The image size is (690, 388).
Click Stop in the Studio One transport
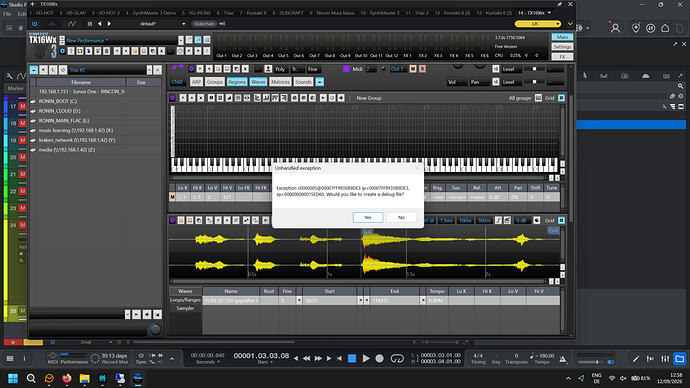click(x=352, y=359)
